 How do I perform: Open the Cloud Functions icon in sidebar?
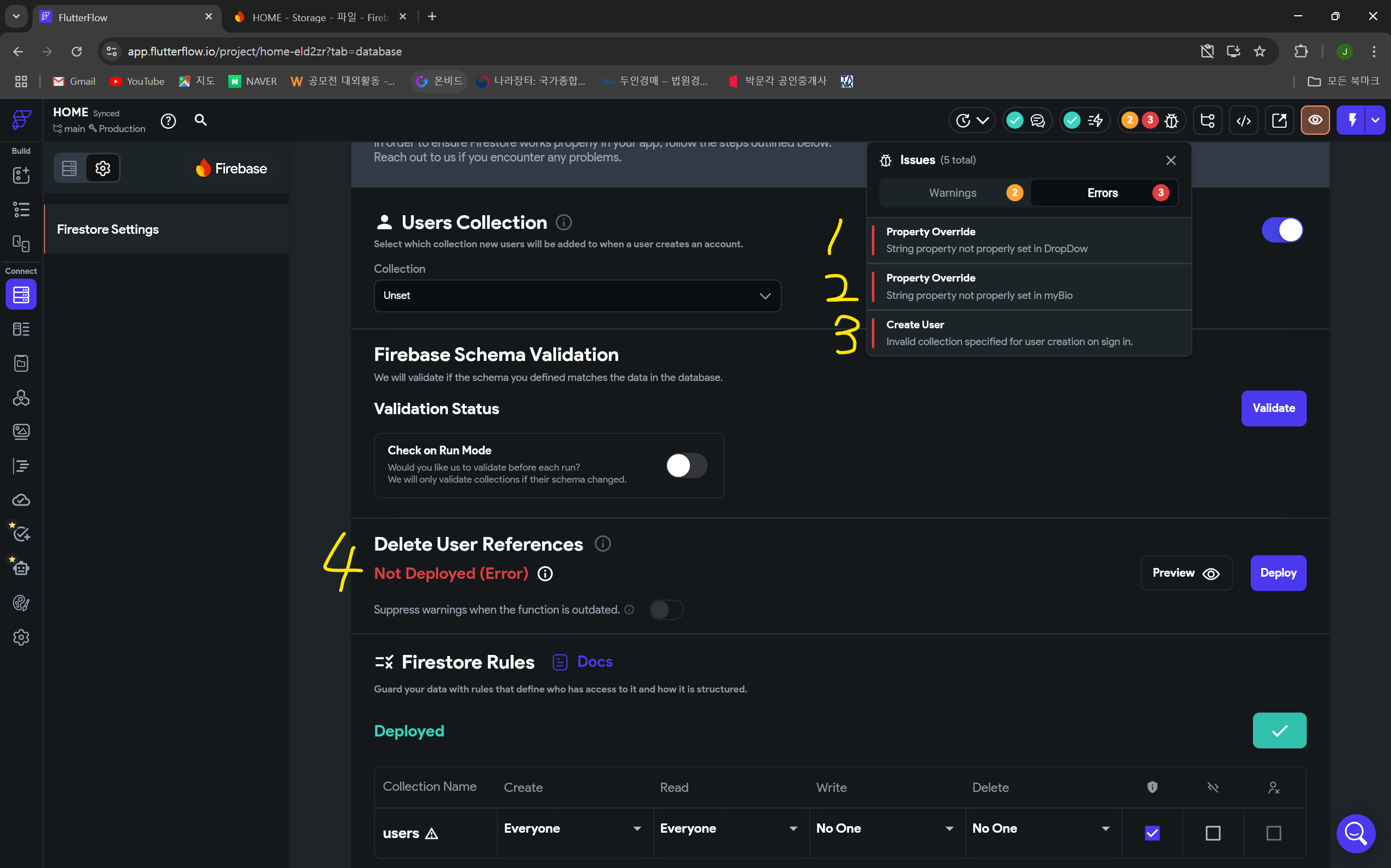21,500
